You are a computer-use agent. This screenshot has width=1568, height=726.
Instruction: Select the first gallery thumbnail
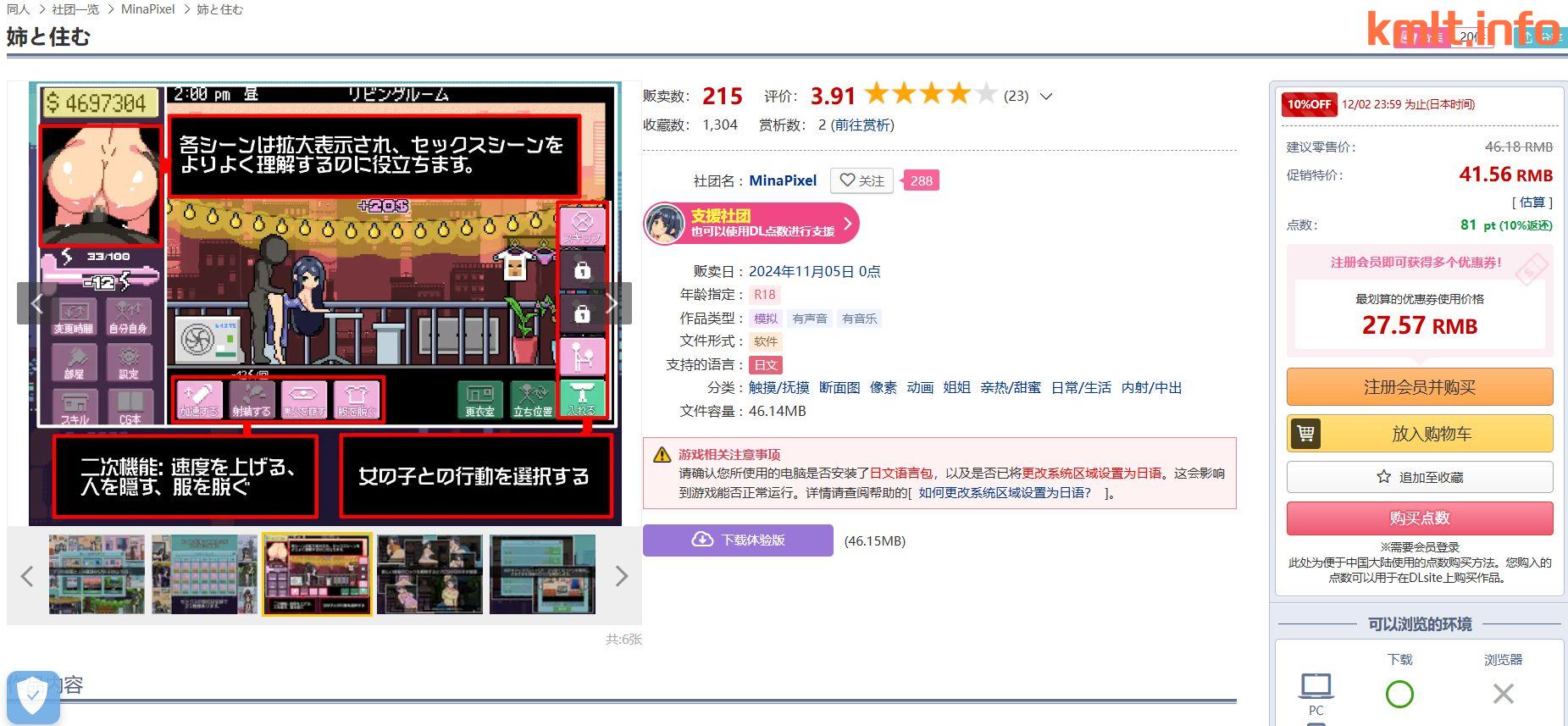[x=97, y=574]
